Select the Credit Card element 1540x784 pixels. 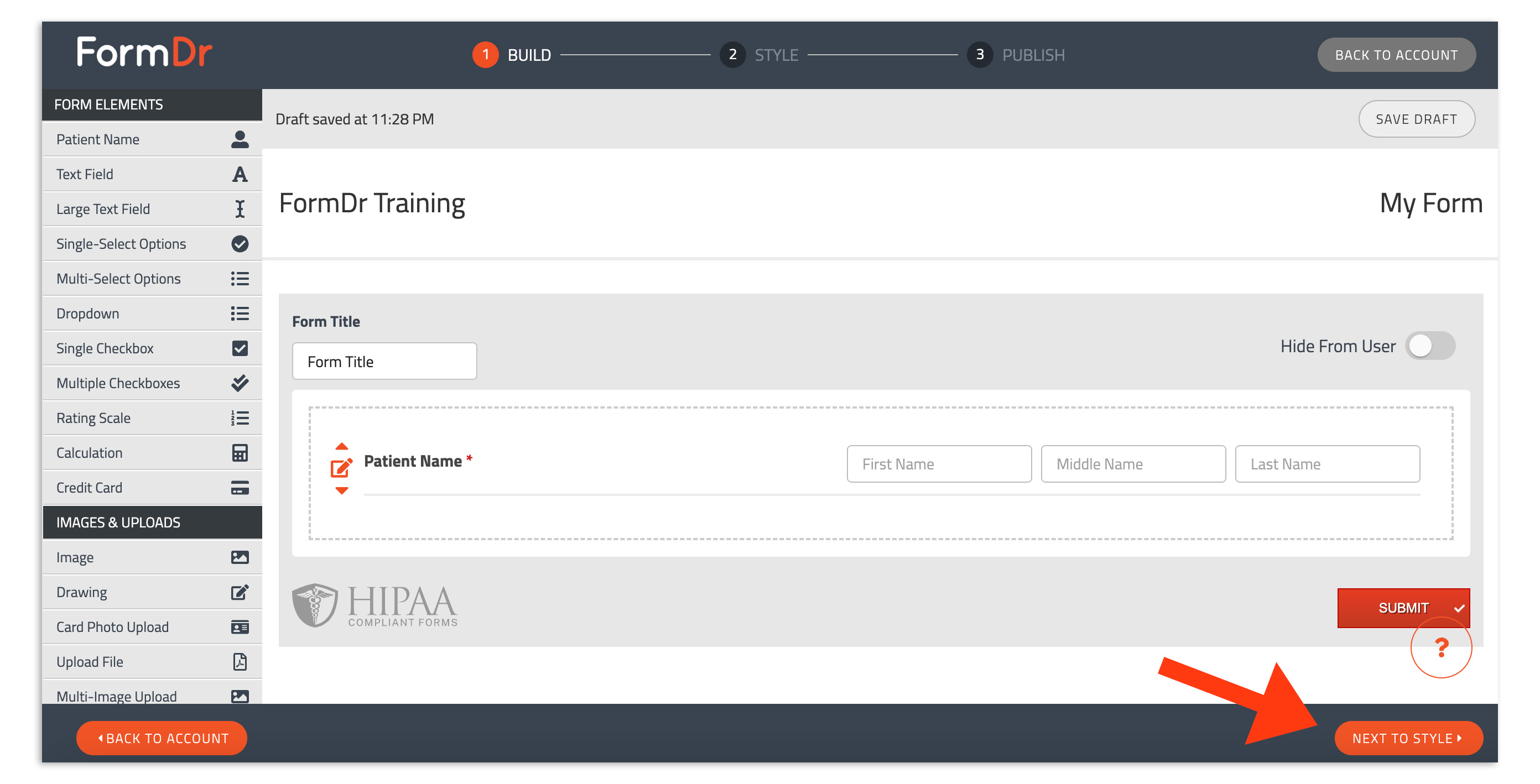coord(153,488)
